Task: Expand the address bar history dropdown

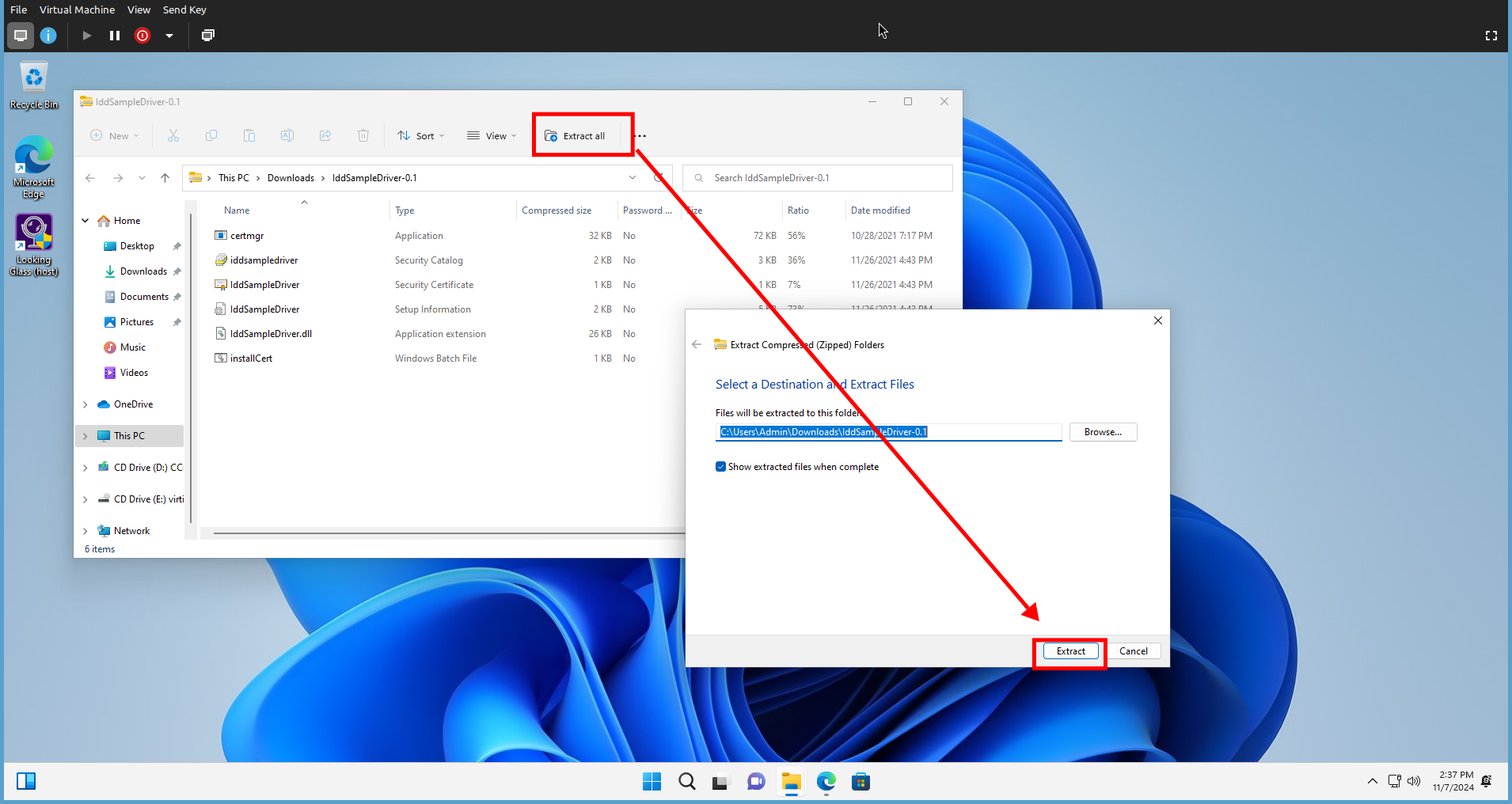Action: tap(633, 178)
